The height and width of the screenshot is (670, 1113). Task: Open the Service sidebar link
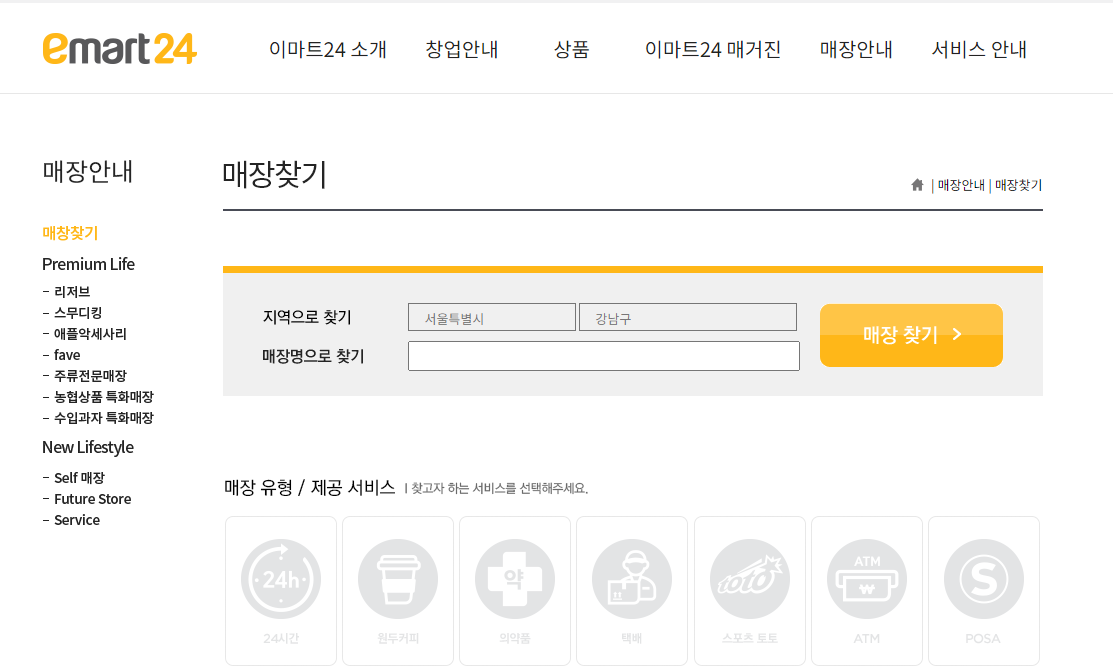77,520
